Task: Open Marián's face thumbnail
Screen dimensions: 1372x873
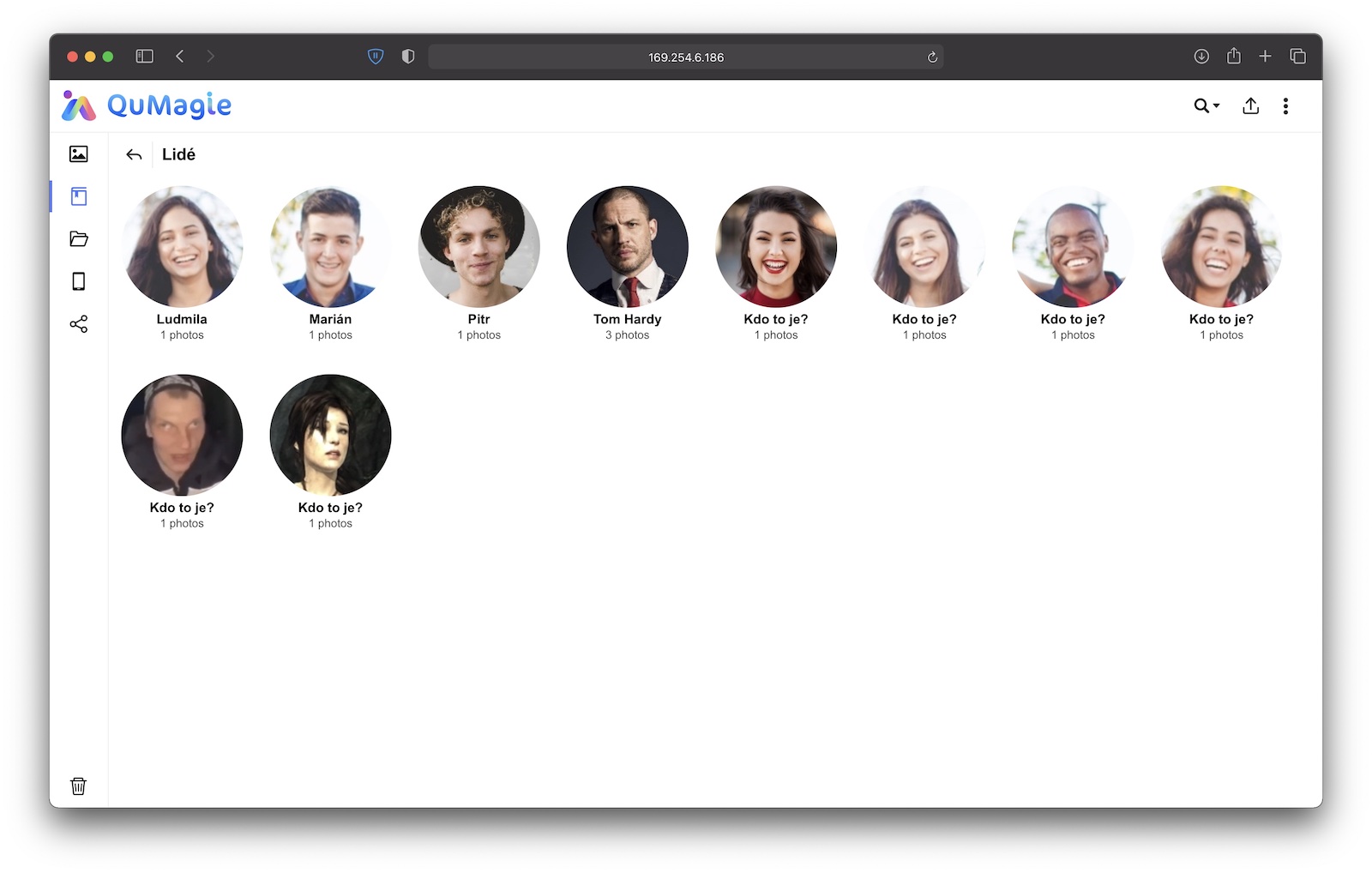Action: pos(330,247)
